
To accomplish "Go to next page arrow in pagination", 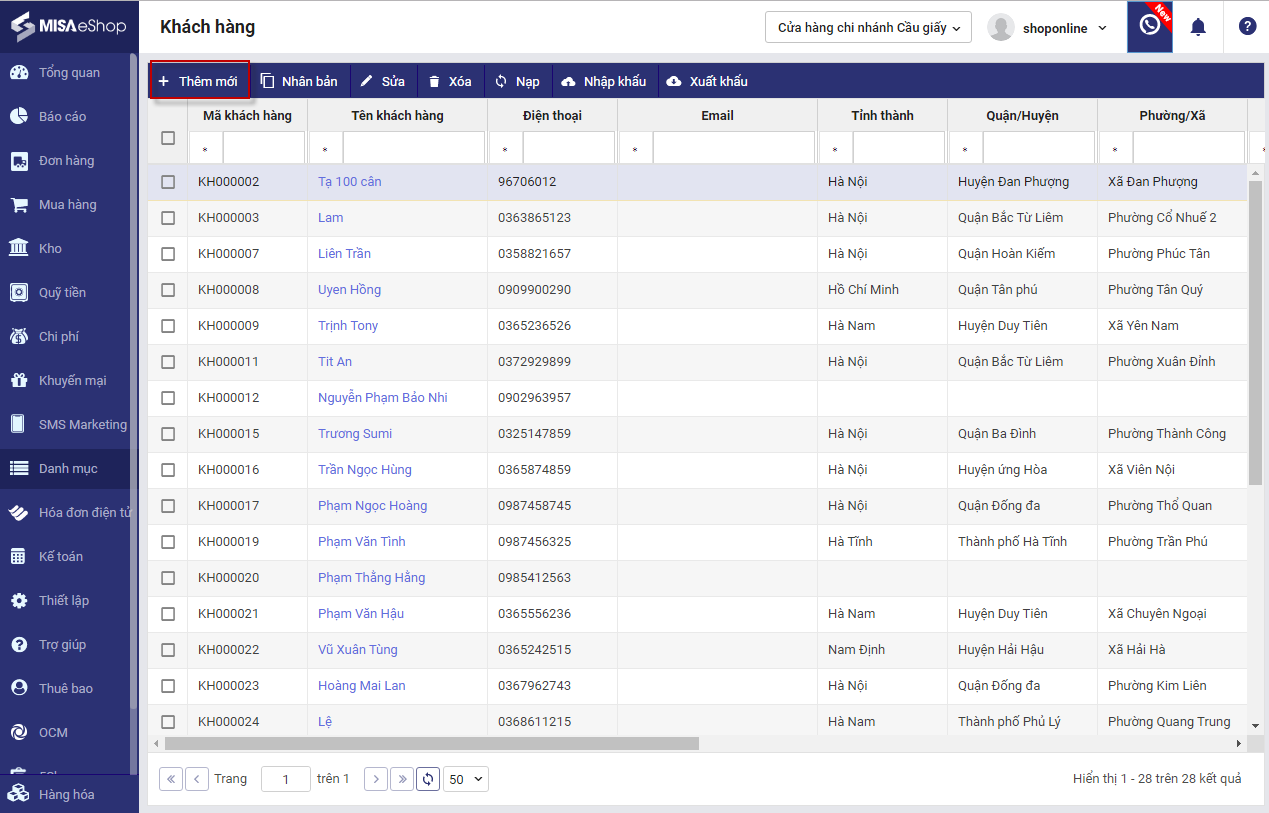I will pos(376,779).
